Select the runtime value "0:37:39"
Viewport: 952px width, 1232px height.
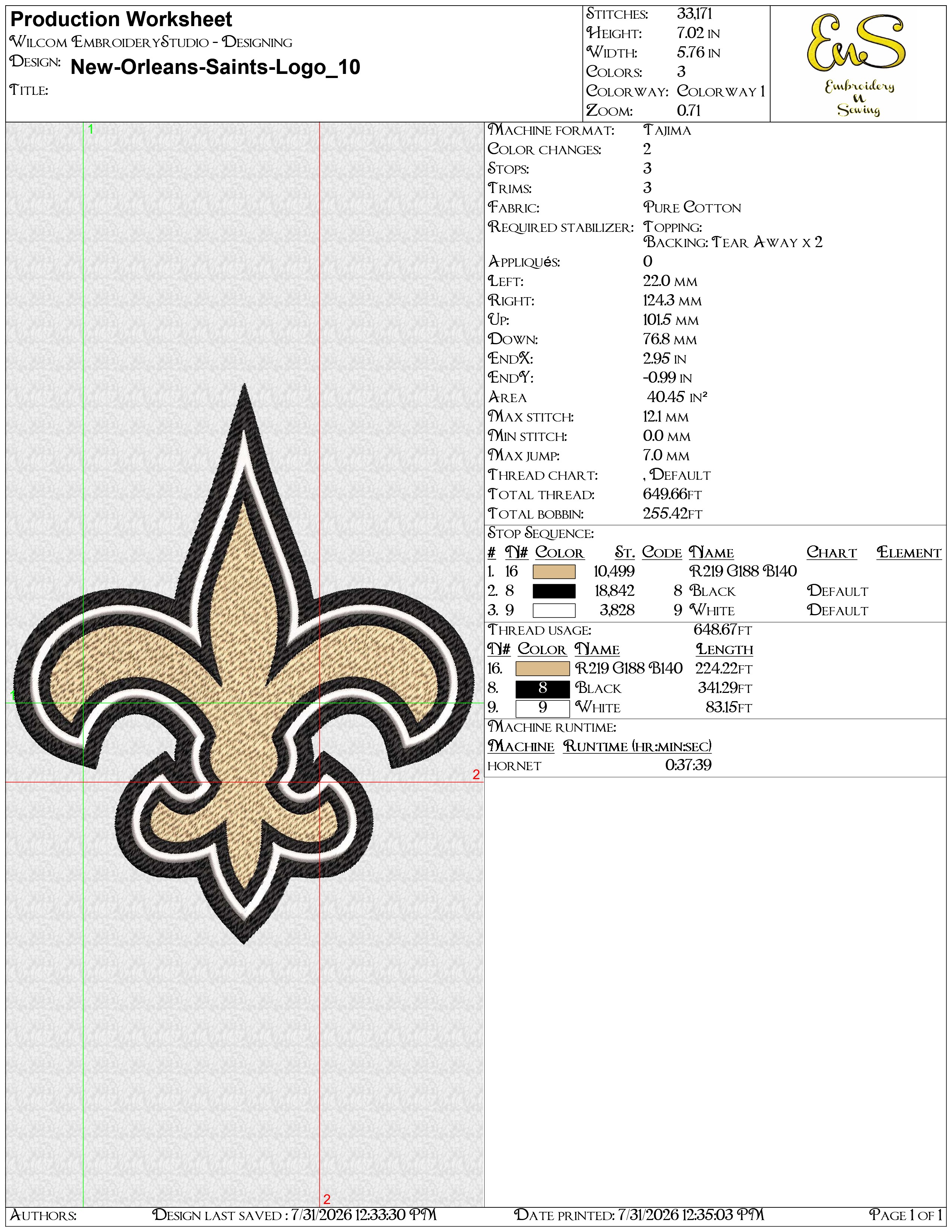(x=688, y=765)
